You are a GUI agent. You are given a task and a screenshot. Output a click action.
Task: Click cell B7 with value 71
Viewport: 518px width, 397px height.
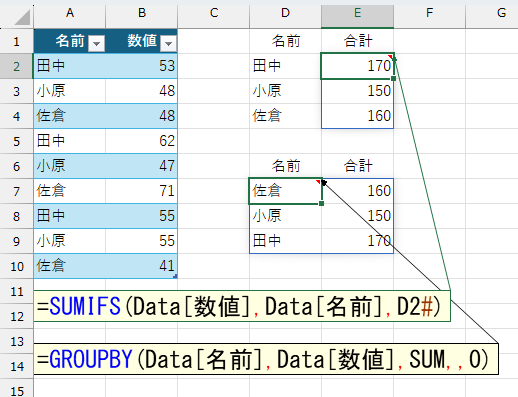[142, 191]
